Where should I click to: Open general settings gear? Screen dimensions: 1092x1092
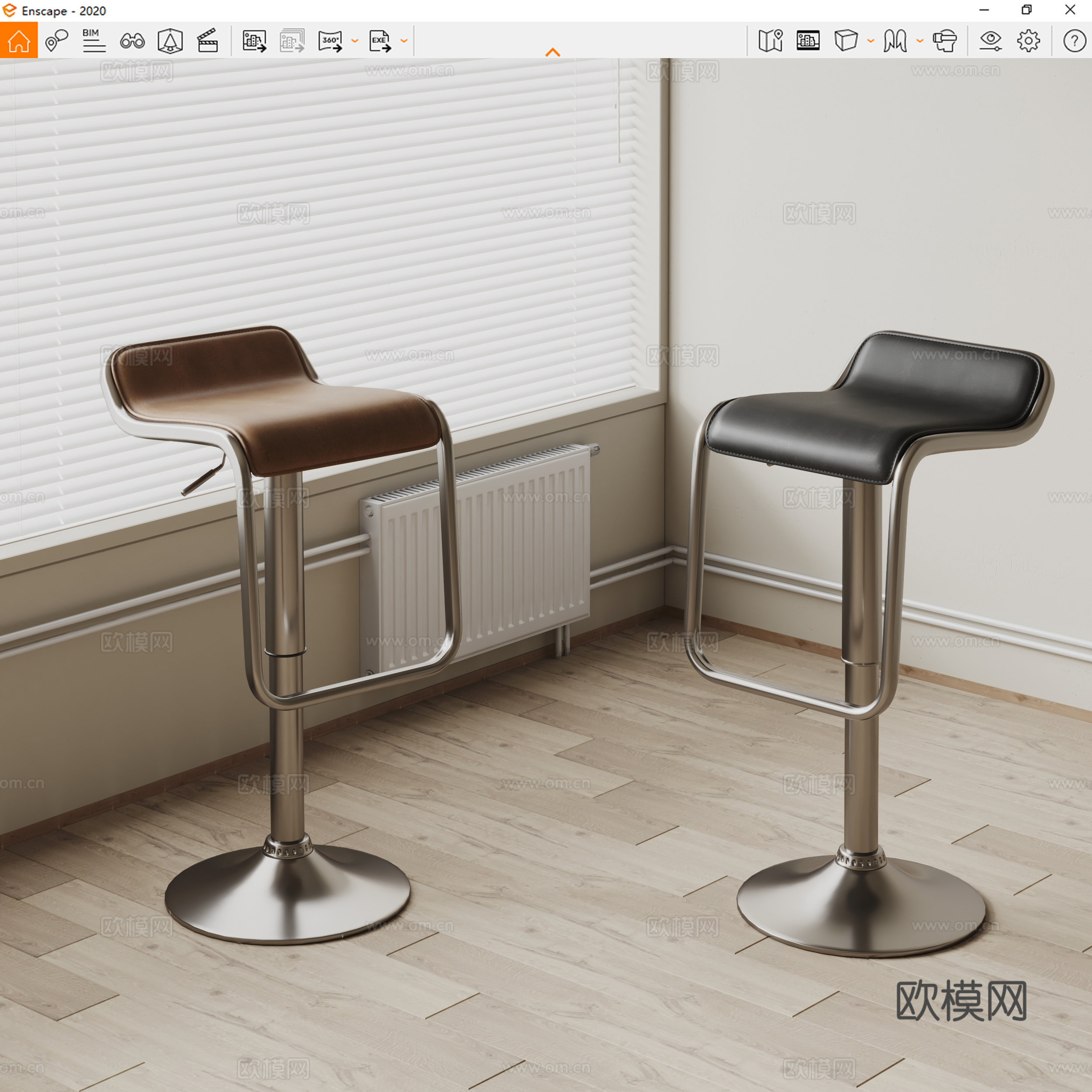(1028, 40)
